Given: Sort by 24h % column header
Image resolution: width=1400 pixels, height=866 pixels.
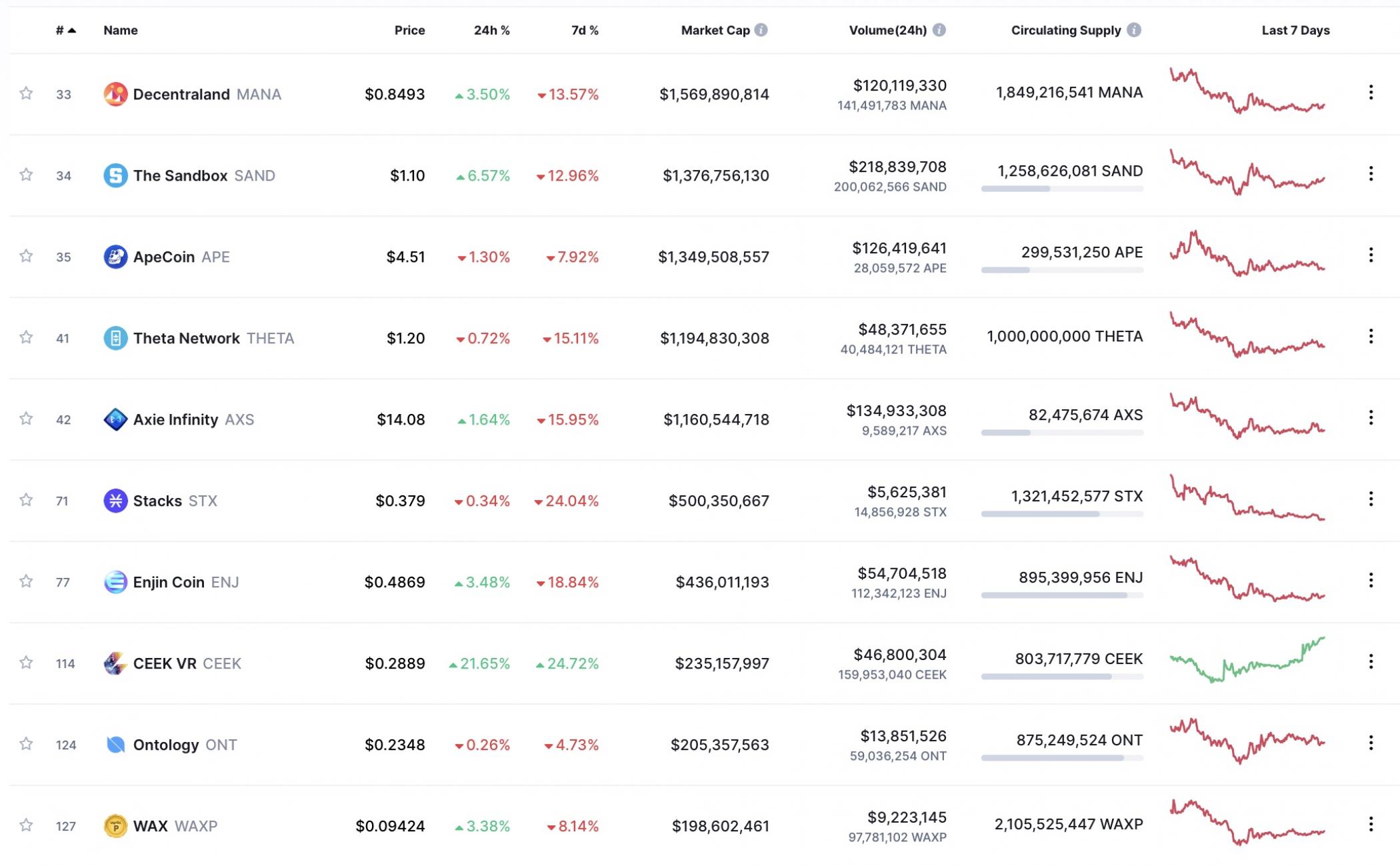Looking at the screenshot, I should pos(492,30).
